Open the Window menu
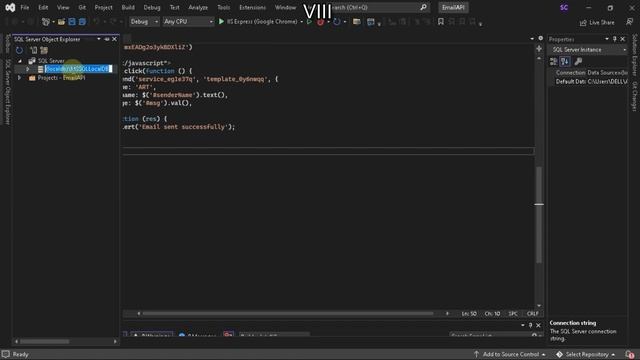640x360 pixels. pyautogui.click(x=285, y=7)
